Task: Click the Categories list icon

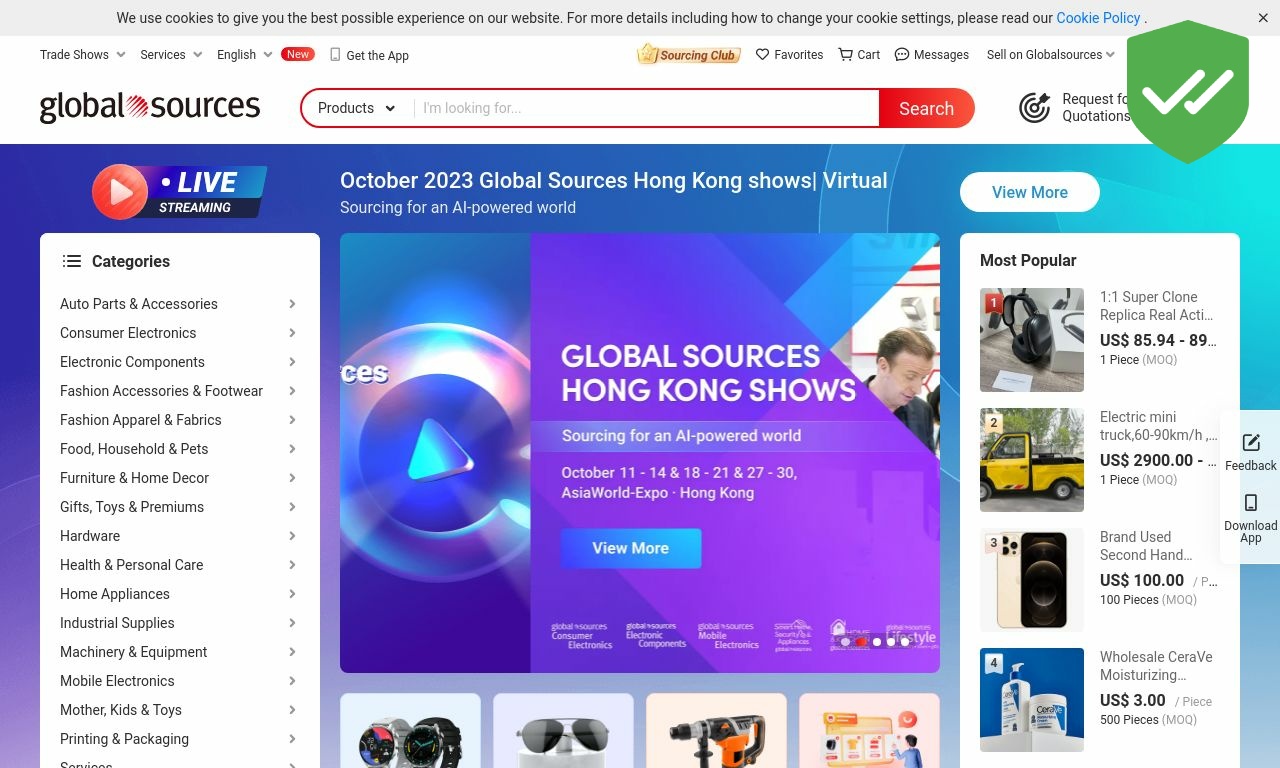Action: (x=72, y=261)
